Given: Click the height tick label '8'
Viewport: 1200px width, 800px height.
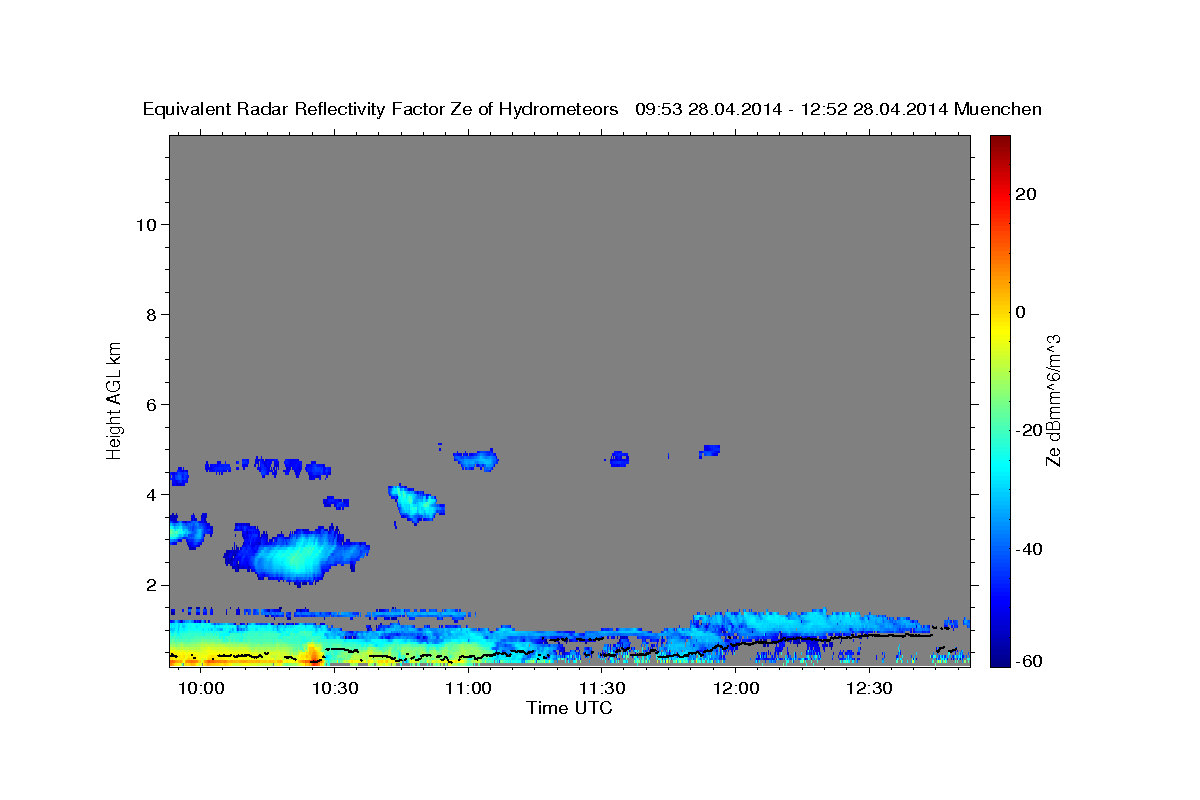Looking at the screenshot, I should click(x=153, y=315).
